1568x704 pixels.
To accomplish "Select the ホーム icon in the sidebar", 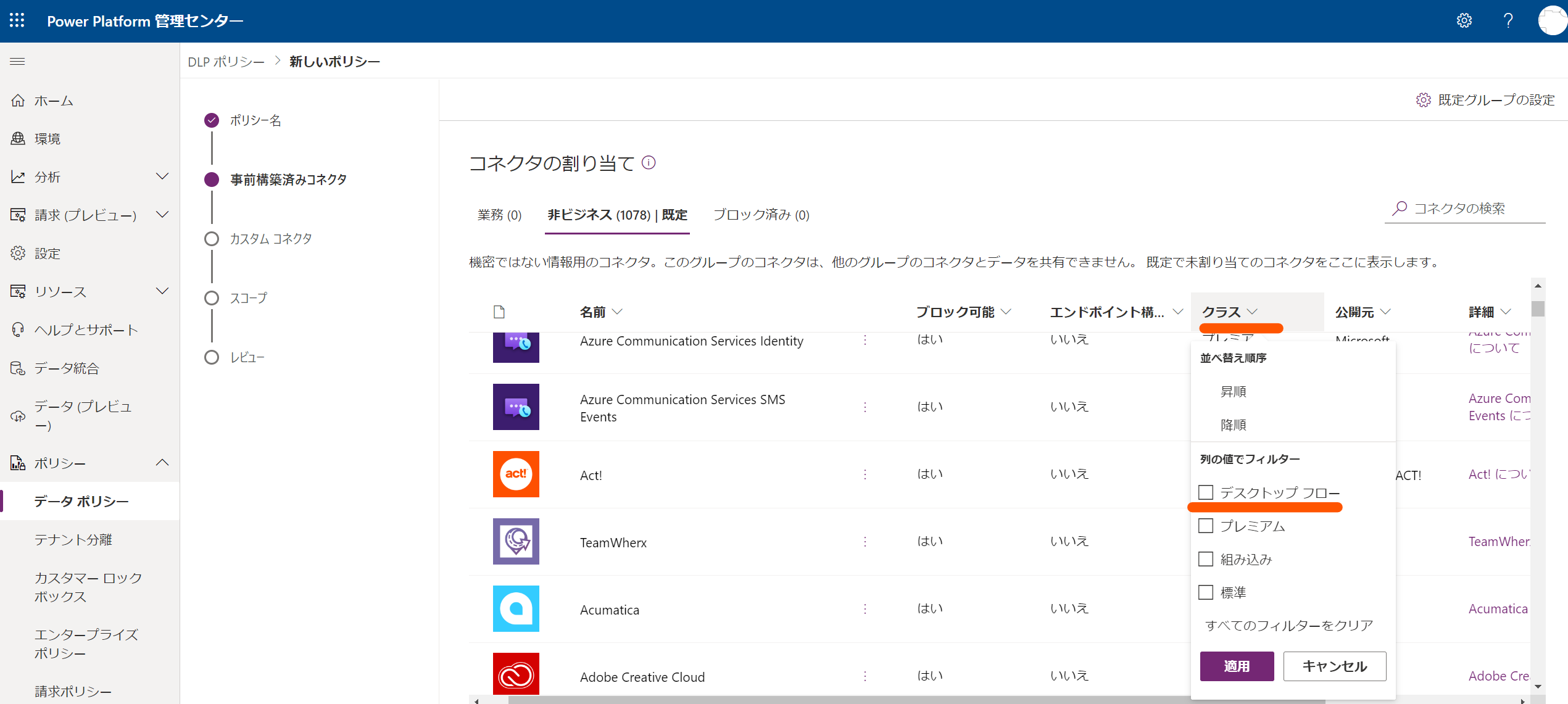I will (18, 100).
